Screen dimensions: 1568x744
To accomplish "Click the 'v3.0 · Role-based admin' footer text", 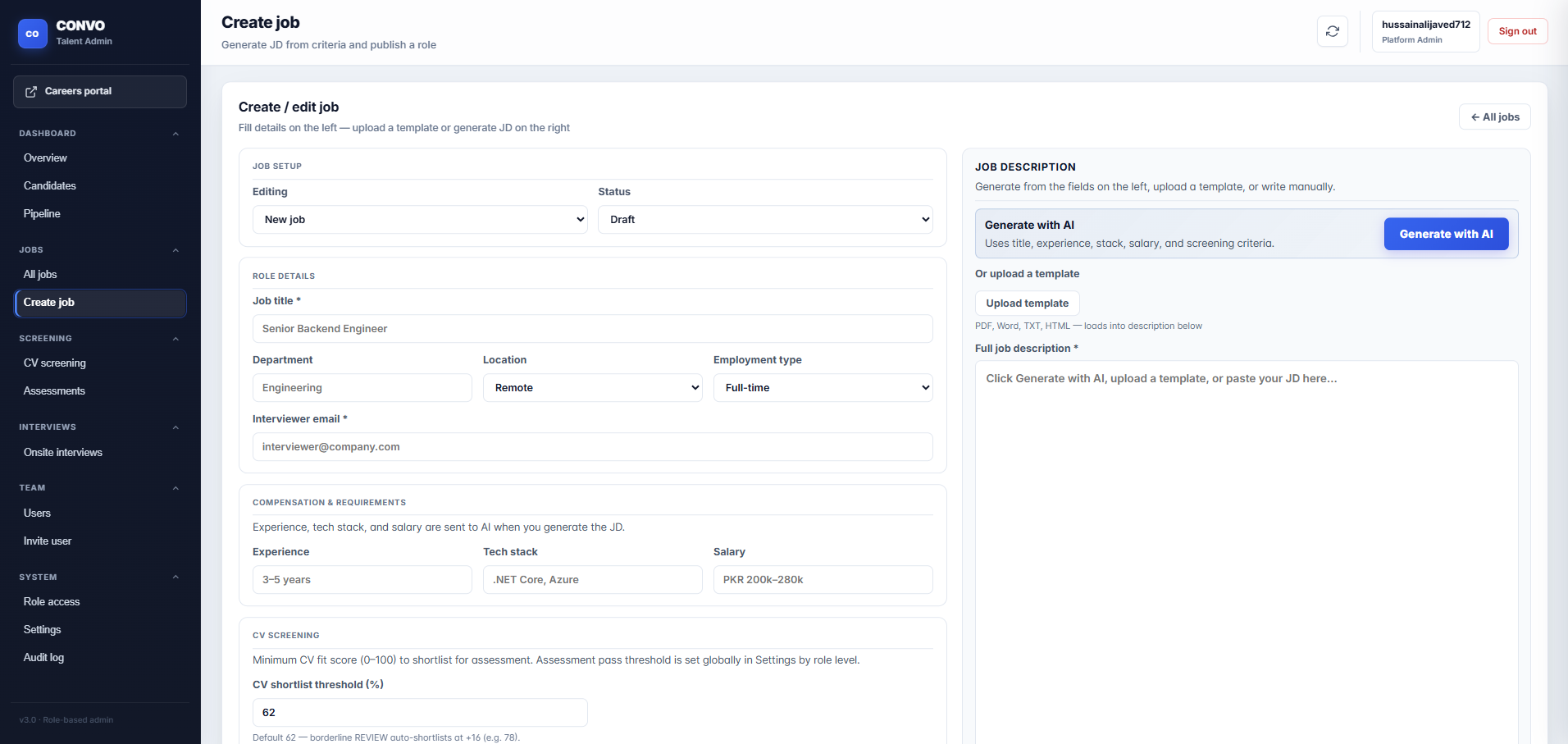I will (x=66, y=720).
